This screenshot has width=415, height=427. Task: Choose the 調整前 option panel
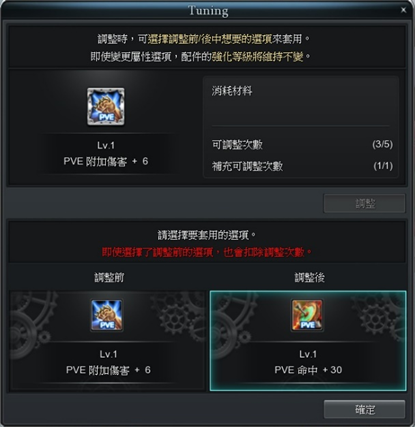point(107,341)
